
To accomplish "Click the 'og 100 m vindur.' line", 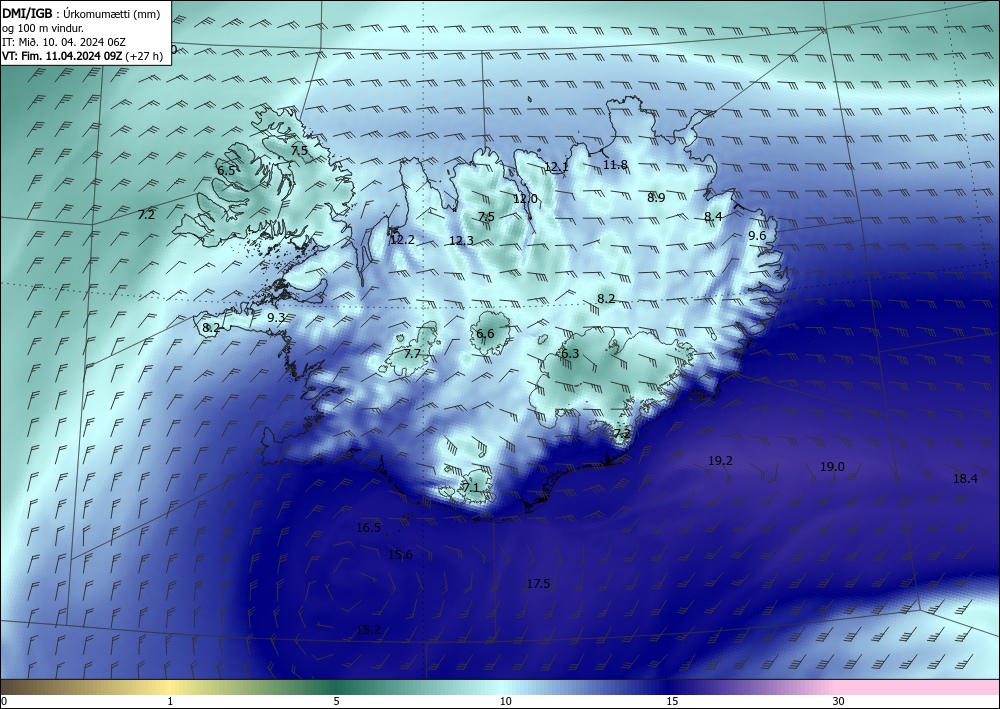I will click(43, 27).
